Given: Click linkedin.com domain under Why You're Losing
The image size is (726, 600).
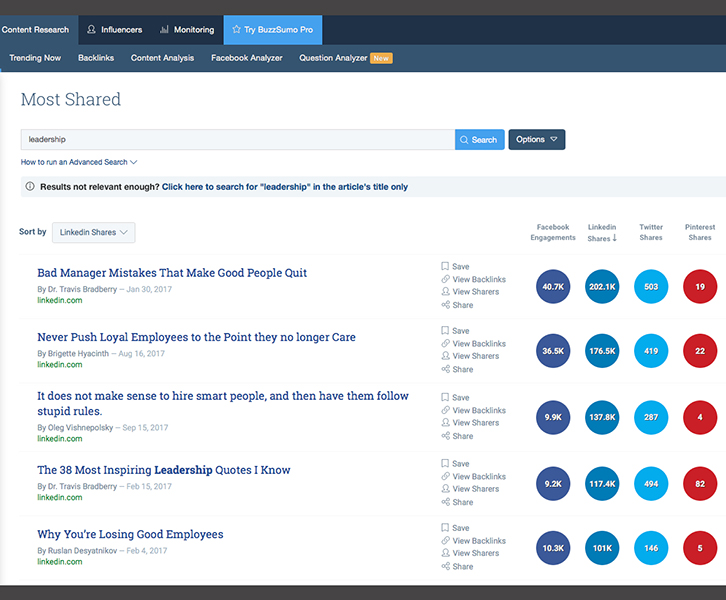Looking at the screenshot, I should [x=60, y=562].
